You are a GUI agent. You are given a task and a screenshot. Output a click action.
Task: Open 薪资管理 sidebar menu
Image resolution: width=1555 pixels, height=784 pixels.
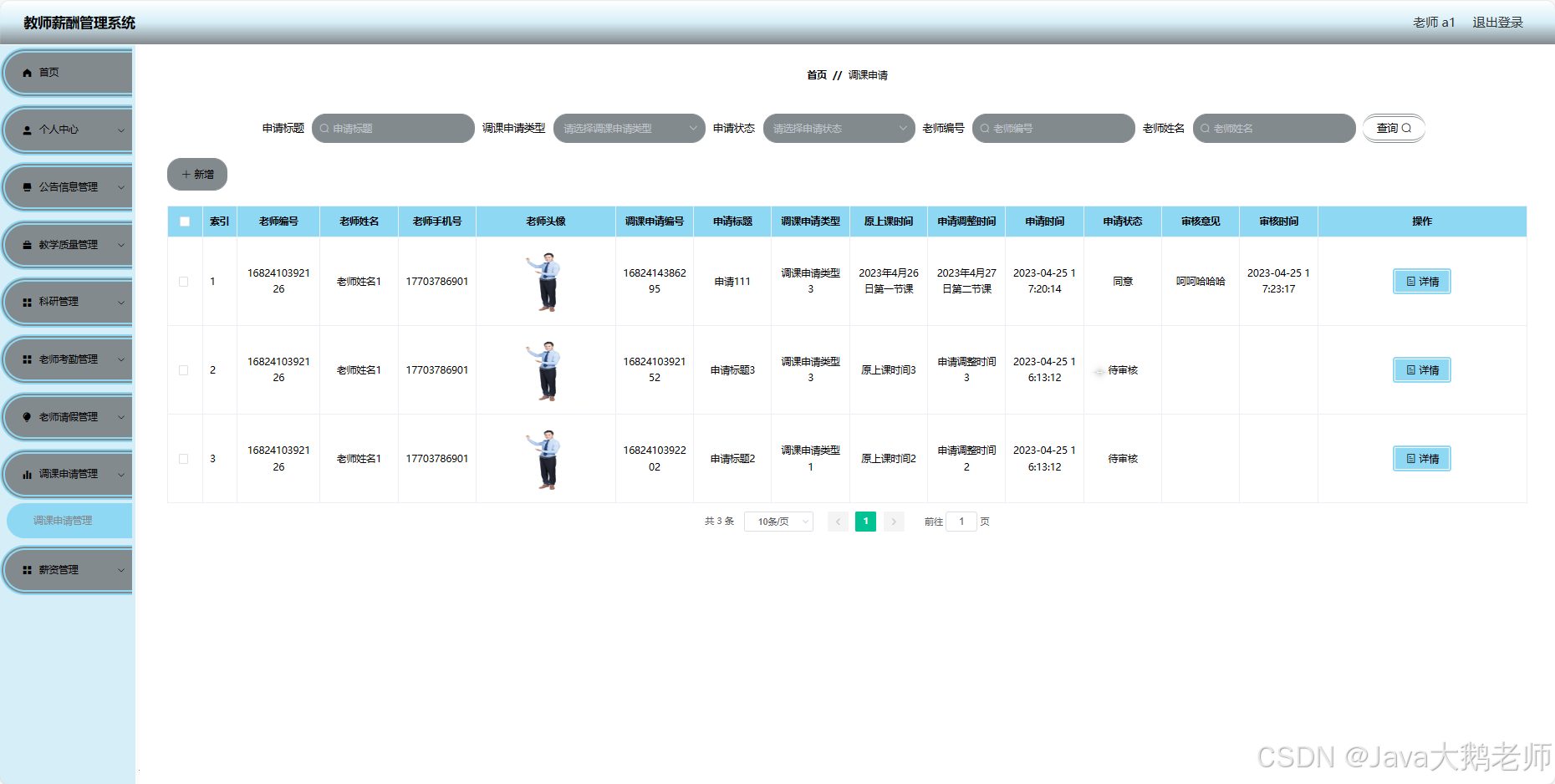click(x=68, y=570)
